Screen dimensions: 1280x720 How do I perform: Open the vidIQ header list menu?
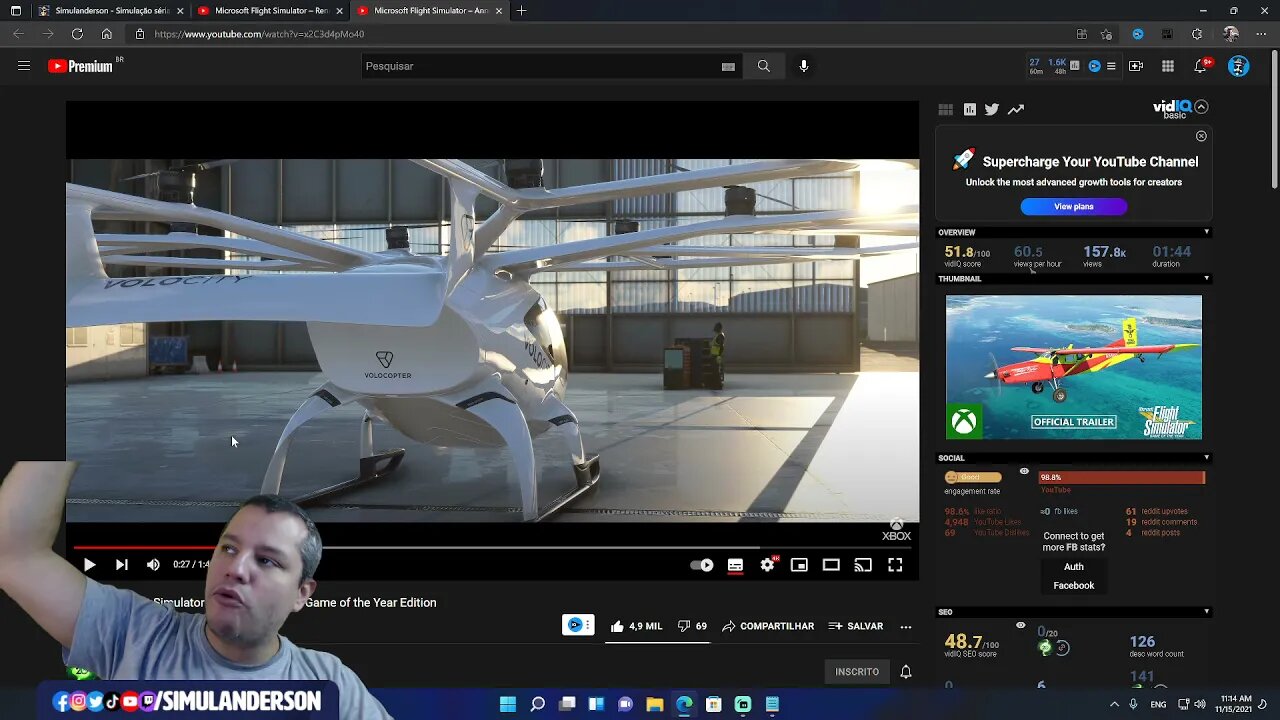tap(1111, 66)
